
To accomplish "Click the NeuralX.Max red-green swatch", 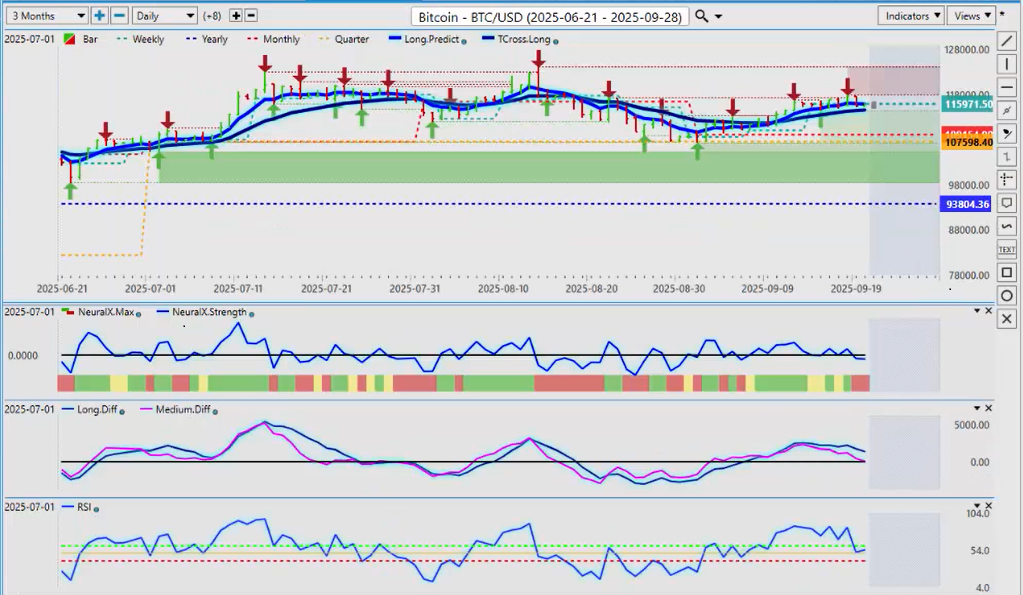I will click(x=68, y=311).
